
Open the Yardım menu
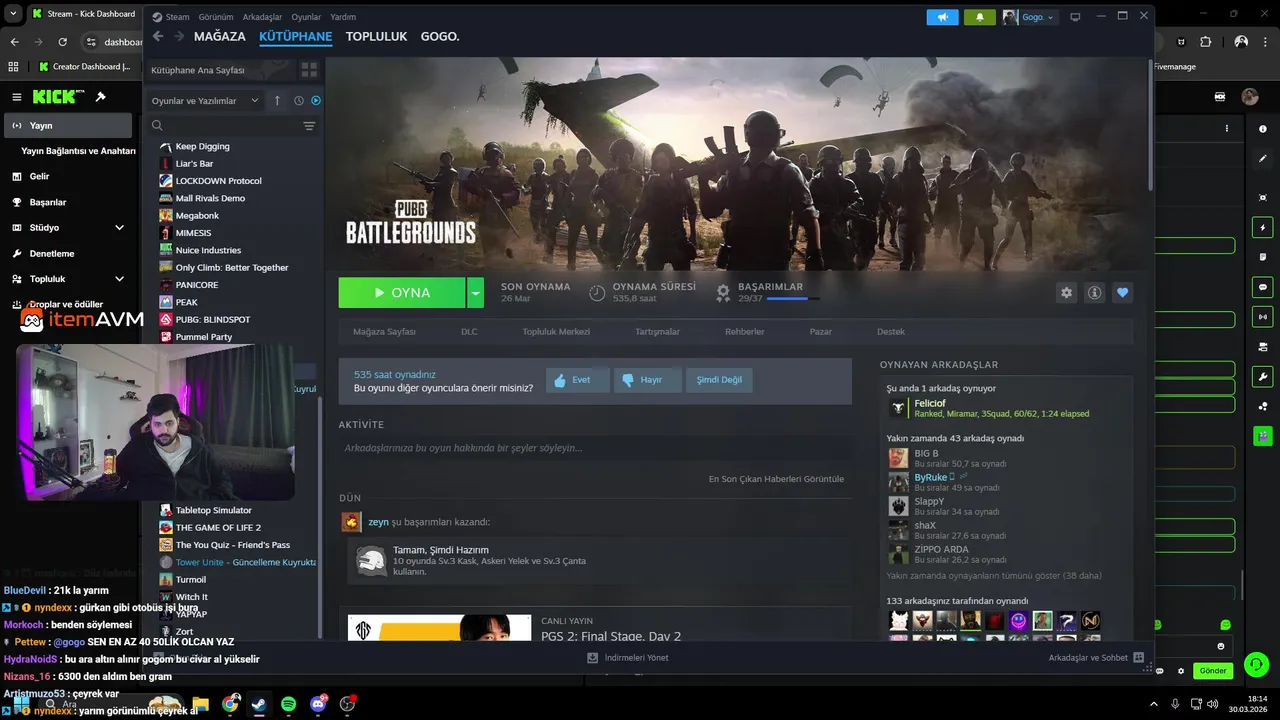(343, 17)
